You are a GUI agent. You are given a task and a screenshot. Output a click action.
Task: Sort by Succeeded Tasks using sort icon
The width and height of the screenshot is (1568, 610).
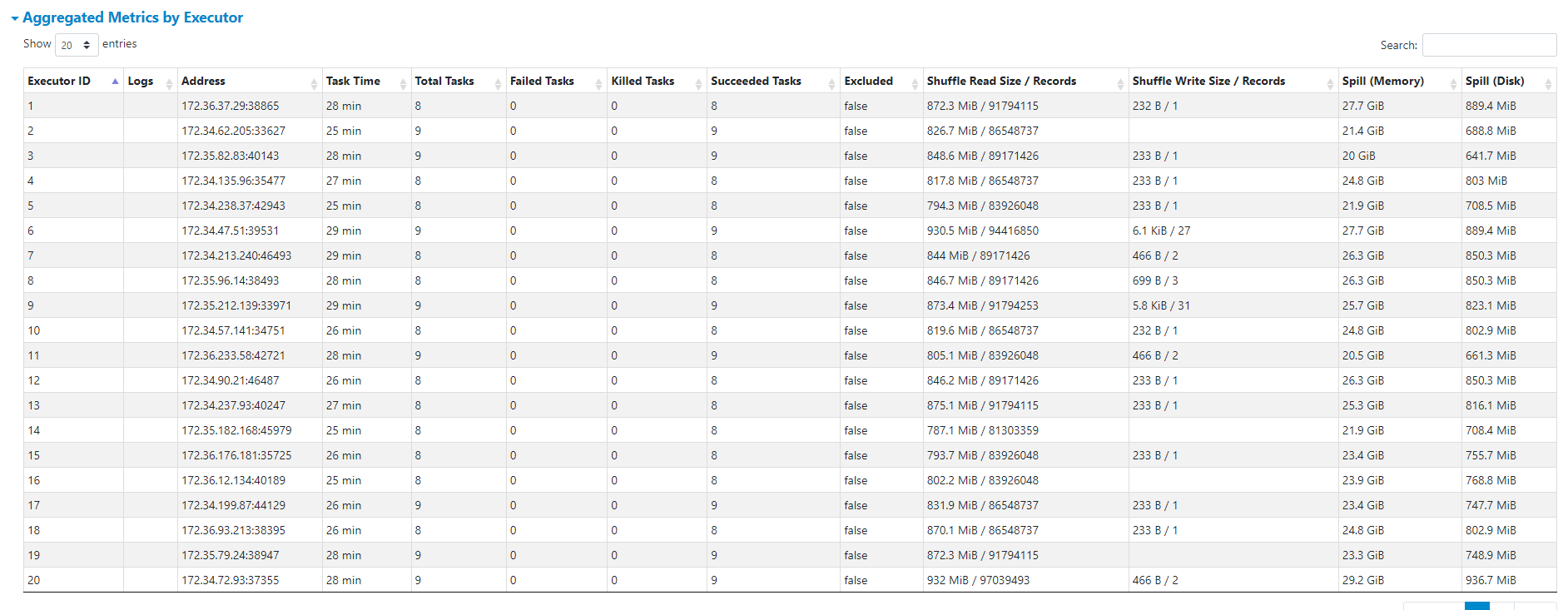pyautogui.click(x=831, y=82)
